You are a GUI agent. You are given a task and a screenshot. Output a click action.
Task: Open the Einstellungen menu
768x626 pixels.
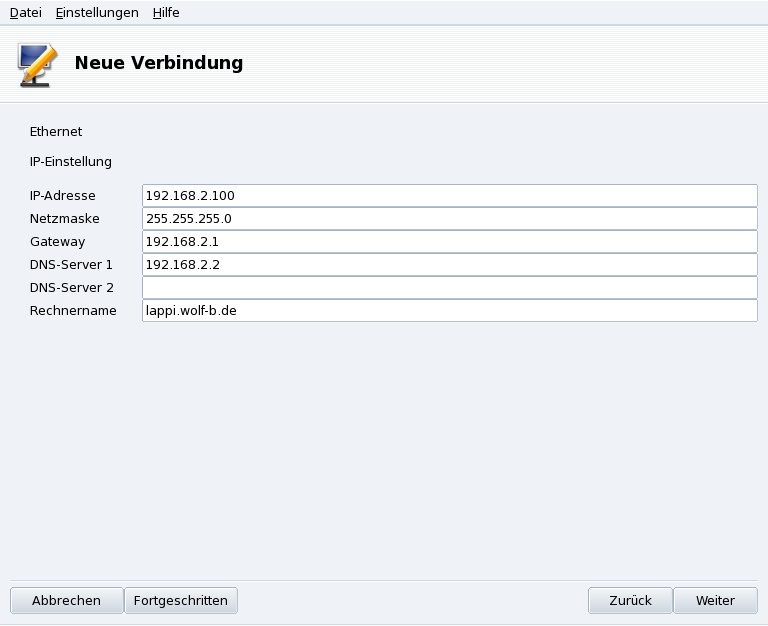pos(97,13)
